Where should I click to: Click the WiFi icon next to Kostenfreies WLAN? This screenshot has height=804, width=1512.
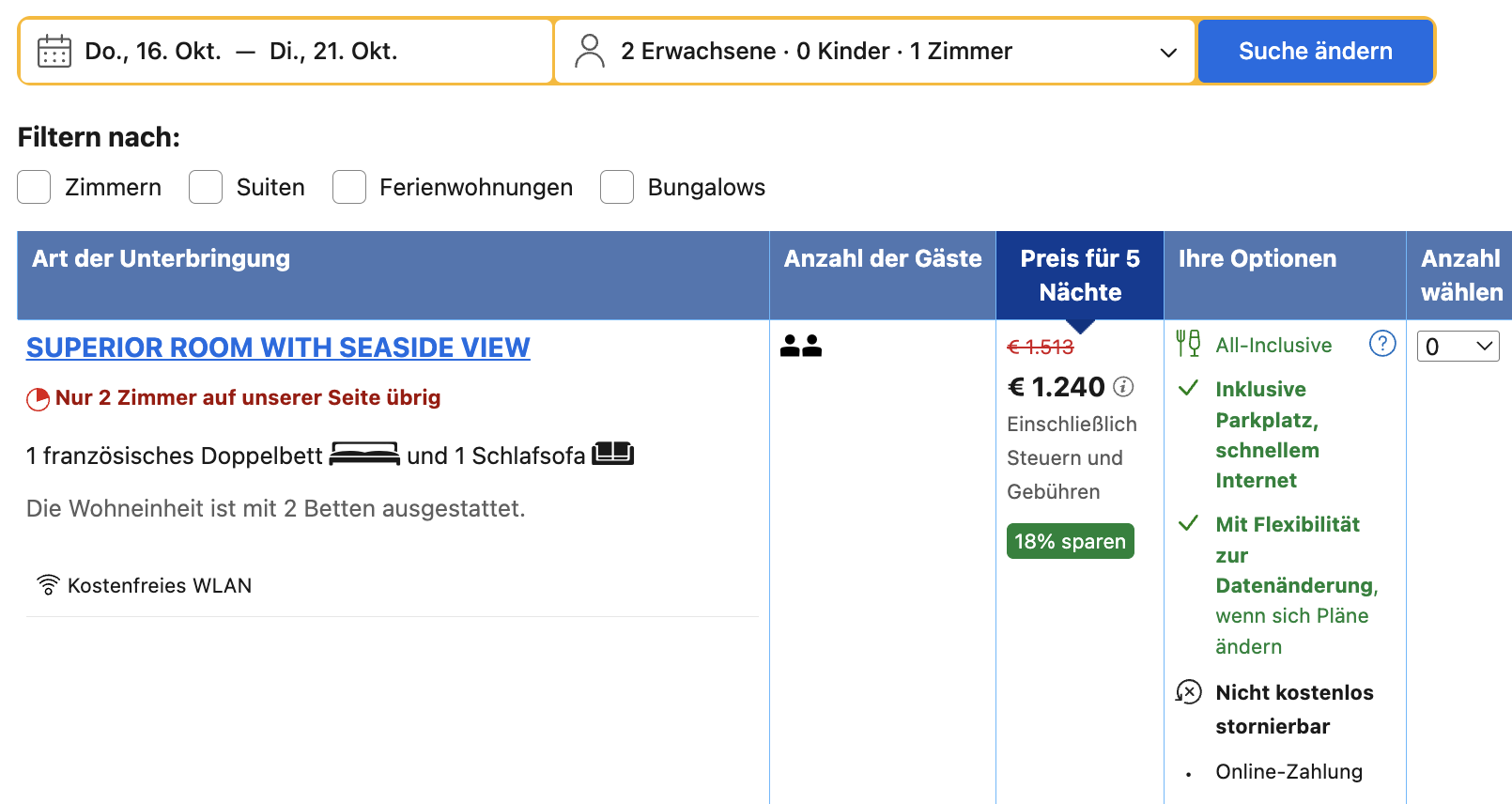tap(48, 584)
